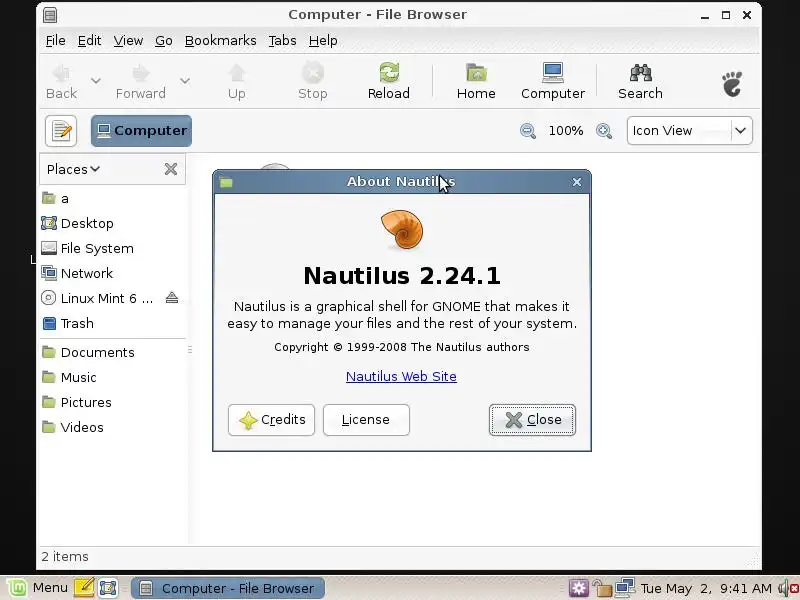
Task: Open the Places sidebar chooser dropdown
Action: [x=73, y=169]
